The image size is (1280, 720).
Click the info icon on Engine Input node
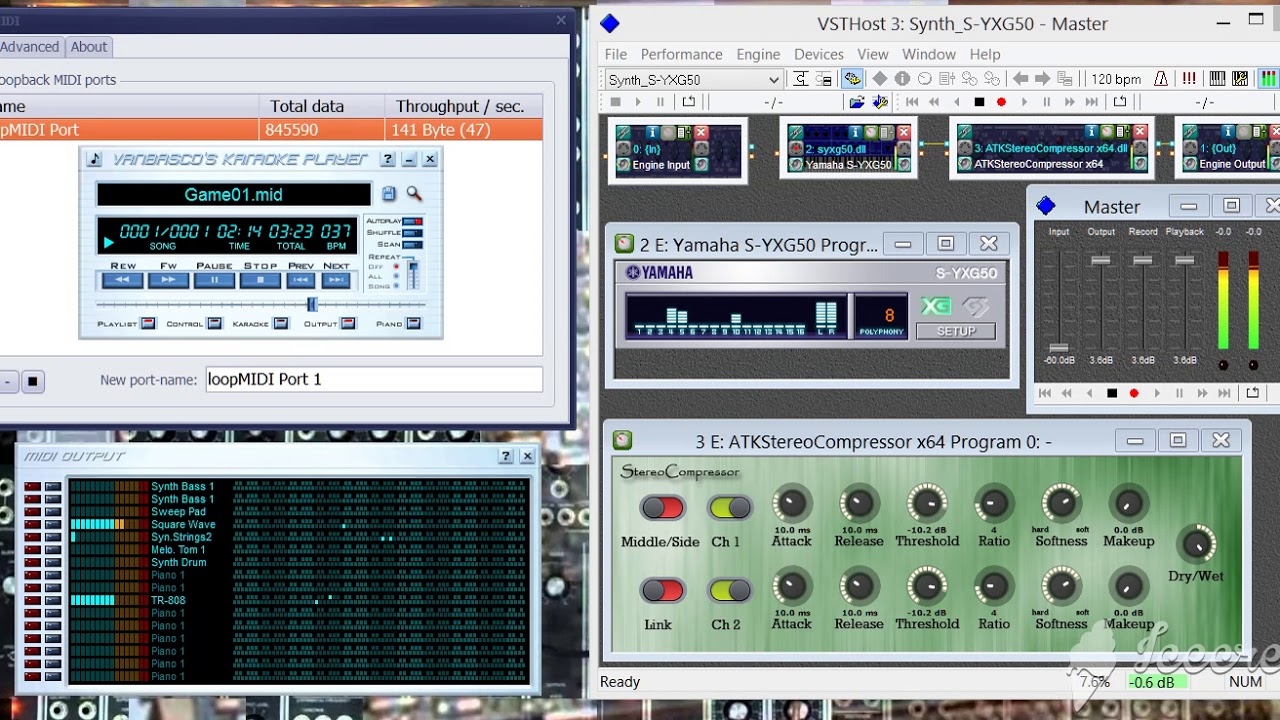[x=652, y=132]
